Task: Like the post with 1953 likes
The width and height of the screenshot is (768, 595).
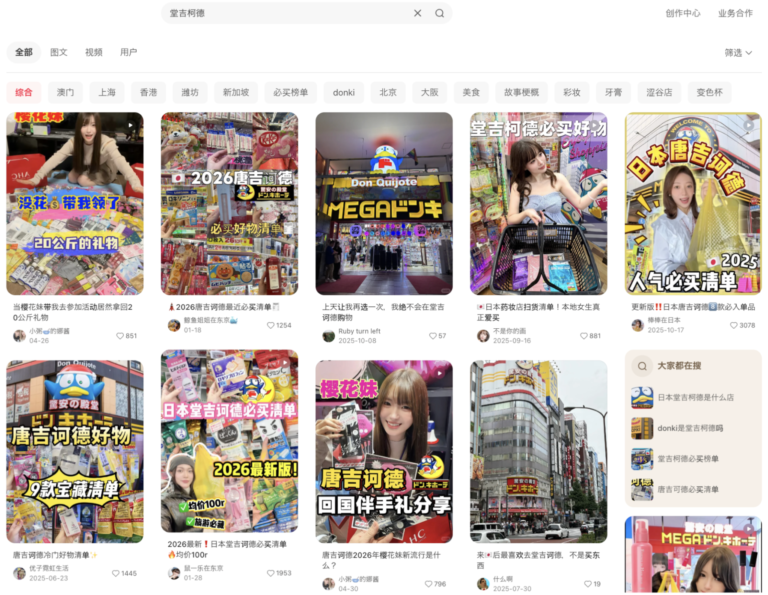Action: (270, 573)
